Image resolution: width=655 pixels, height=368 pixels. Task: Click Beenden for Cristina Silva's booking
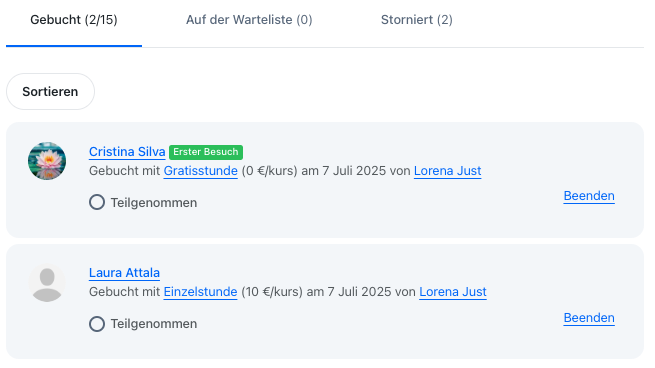[589, 195]
